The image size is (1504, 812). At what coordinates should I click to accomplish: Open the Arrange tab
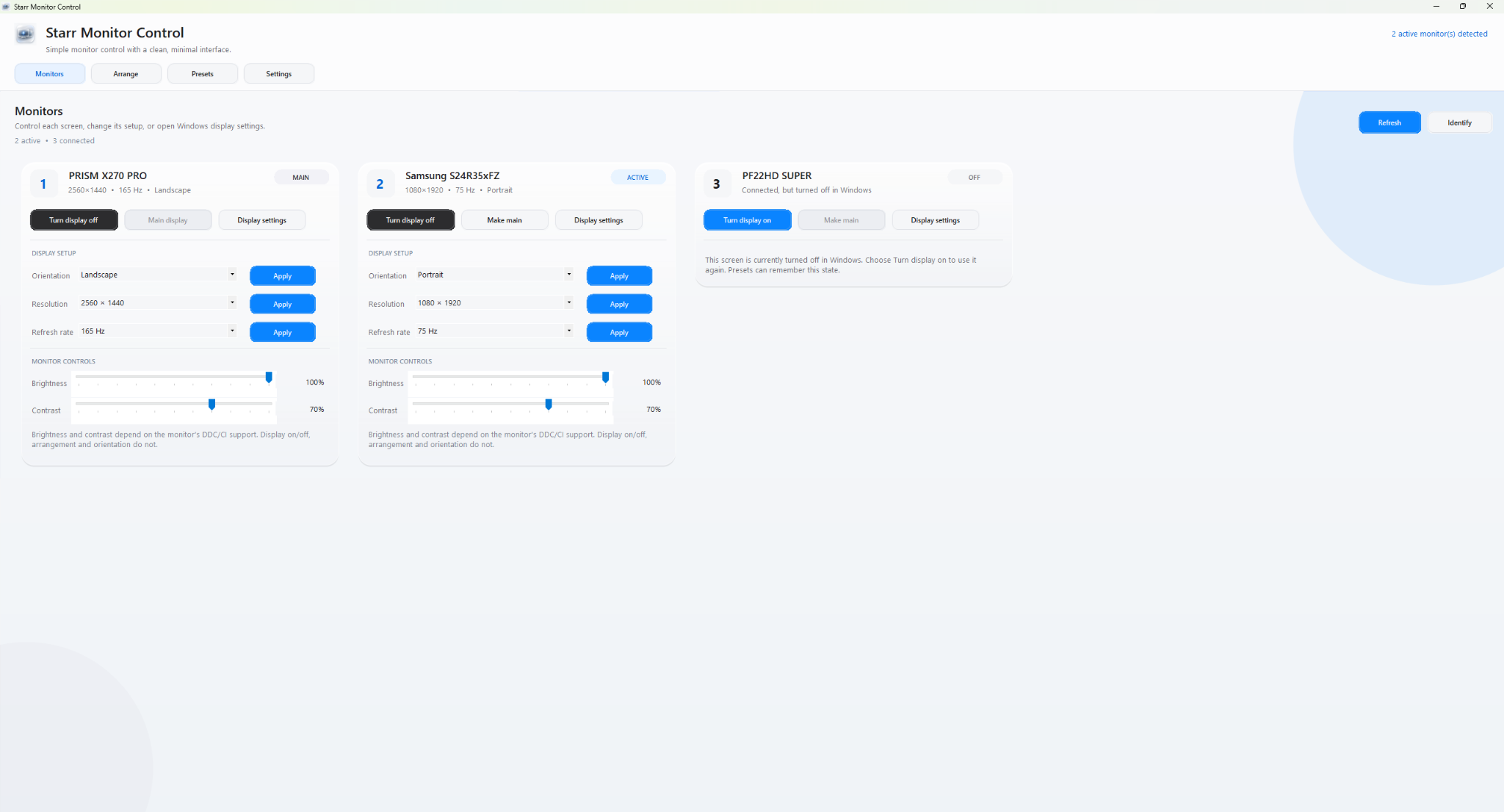pos(126,73)
